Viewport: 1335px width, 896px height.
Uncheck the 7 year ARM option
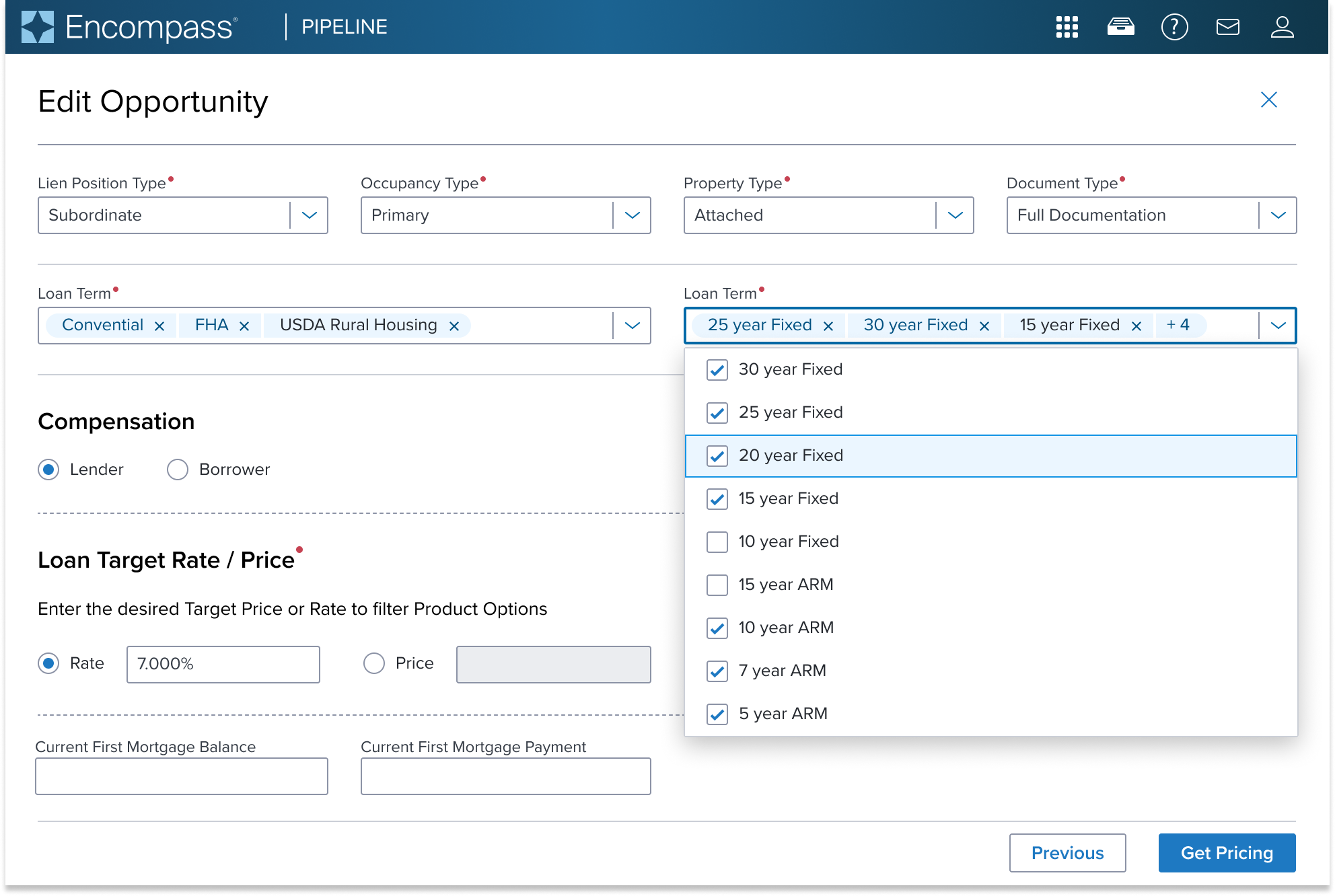717,671
